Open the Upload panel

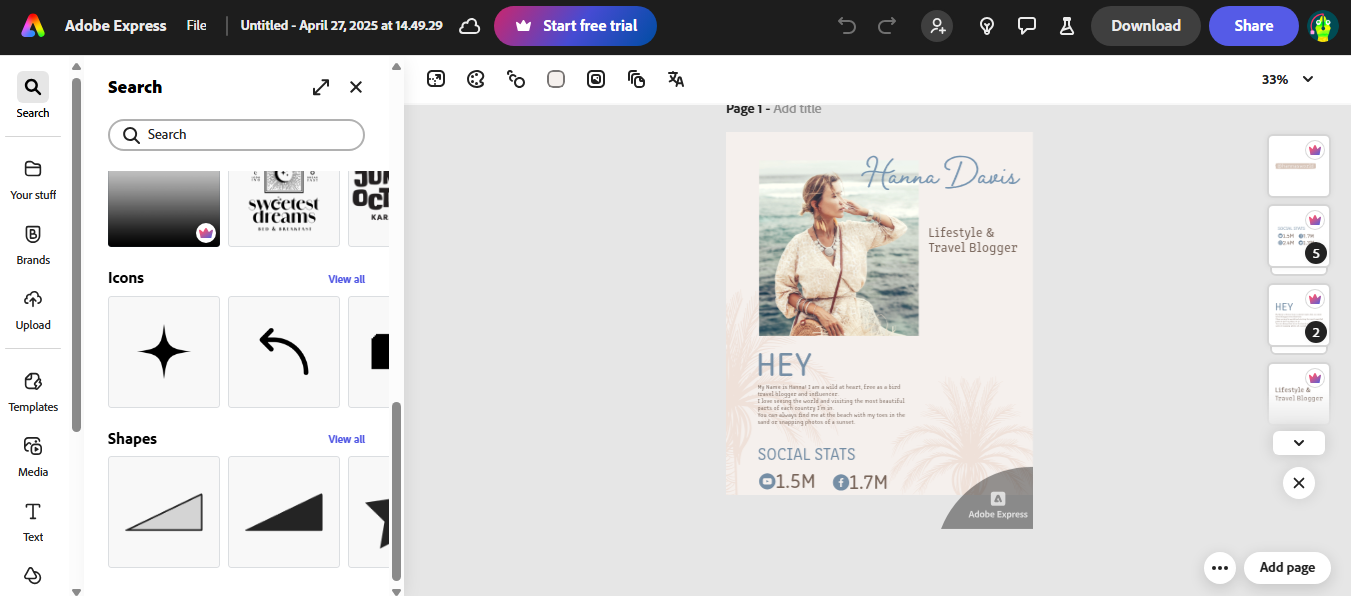[33, 309]
